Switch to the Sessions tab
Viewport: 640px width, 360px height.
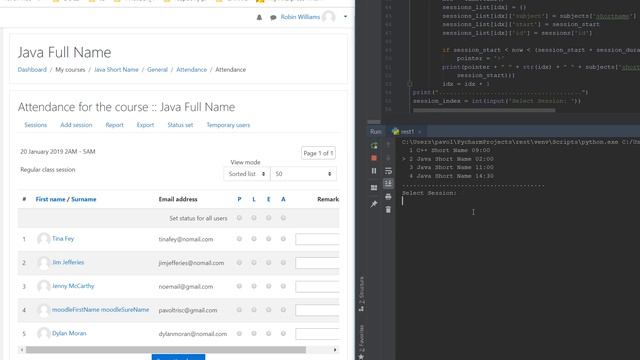coord(36,125)
